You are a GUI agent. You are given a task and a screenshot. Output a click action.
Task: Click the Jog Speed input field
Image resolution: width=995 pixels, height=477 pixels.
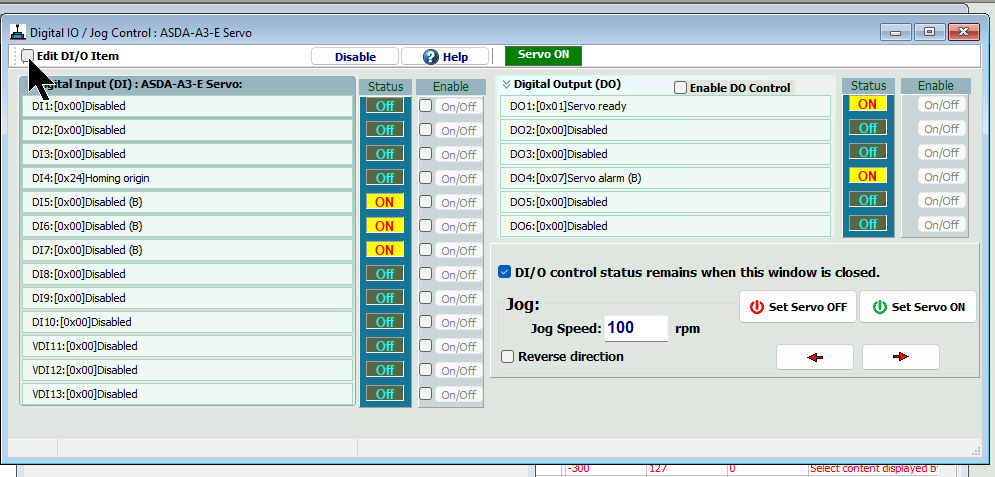[636, 328]
